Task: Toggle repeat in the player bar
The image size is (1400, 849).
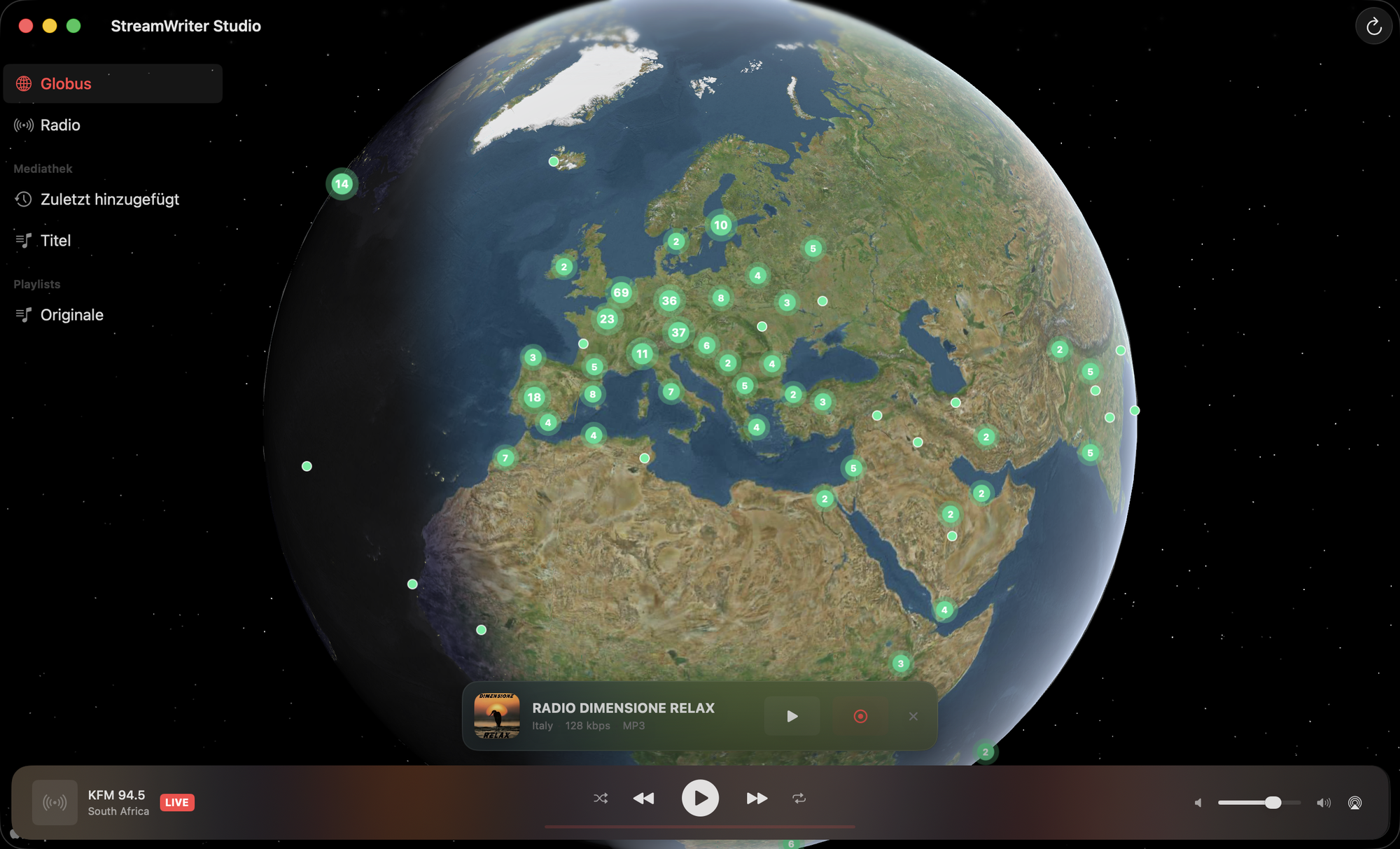Action: [799, 799]
